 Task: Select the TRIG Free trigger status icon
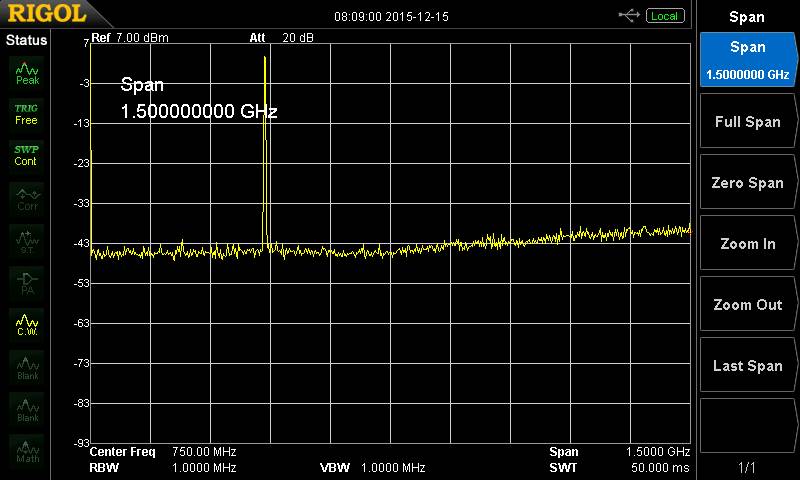(x=26, y=114)
